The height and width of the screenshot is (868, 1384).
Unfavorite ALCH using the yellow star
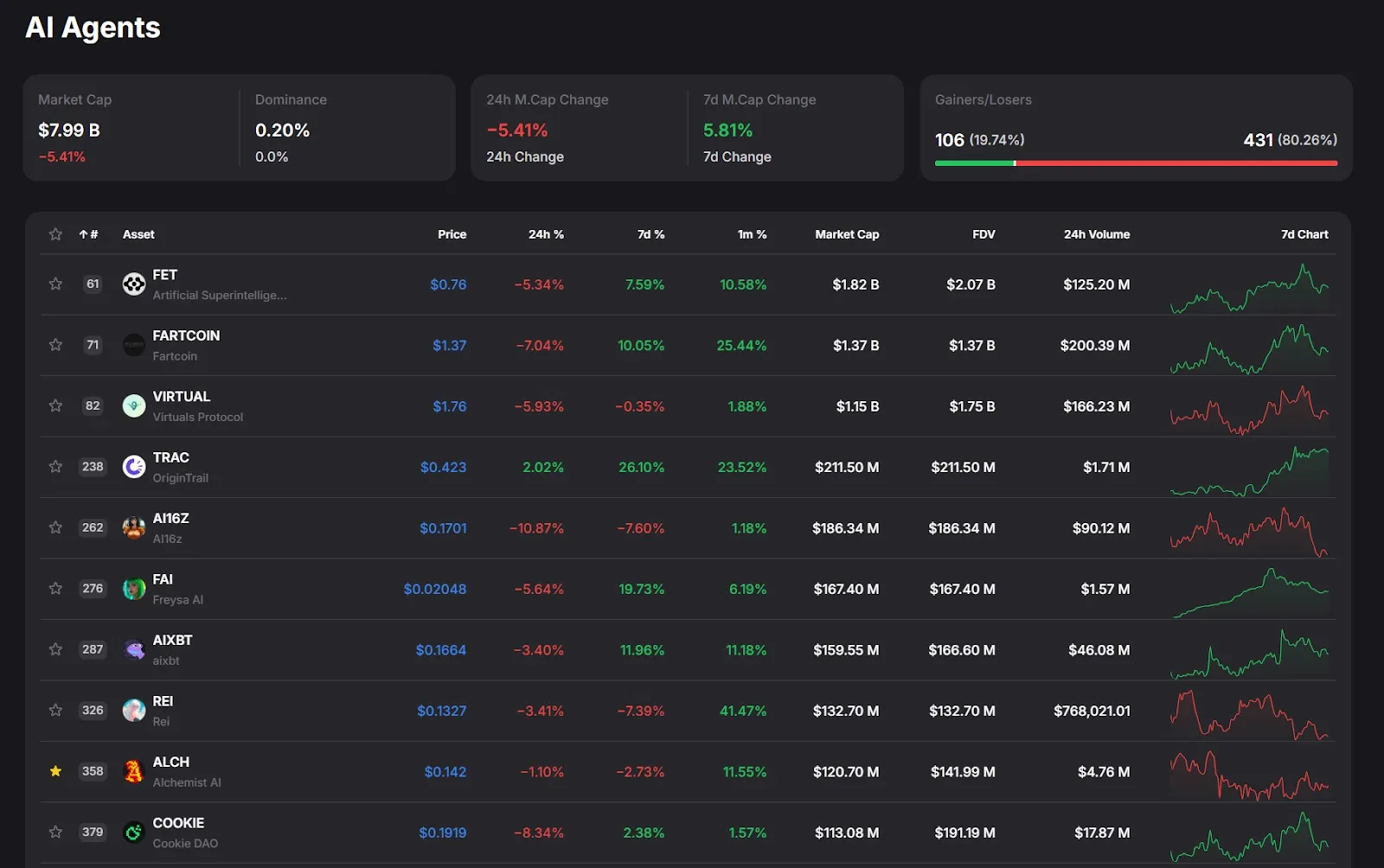(55, 771)
